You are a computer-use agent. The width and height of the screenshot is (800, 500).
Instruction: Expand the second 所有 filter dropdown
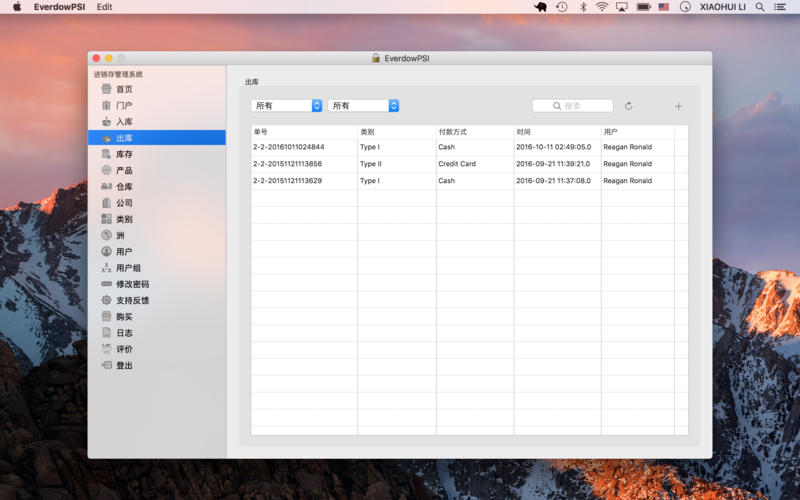[364, 106]
